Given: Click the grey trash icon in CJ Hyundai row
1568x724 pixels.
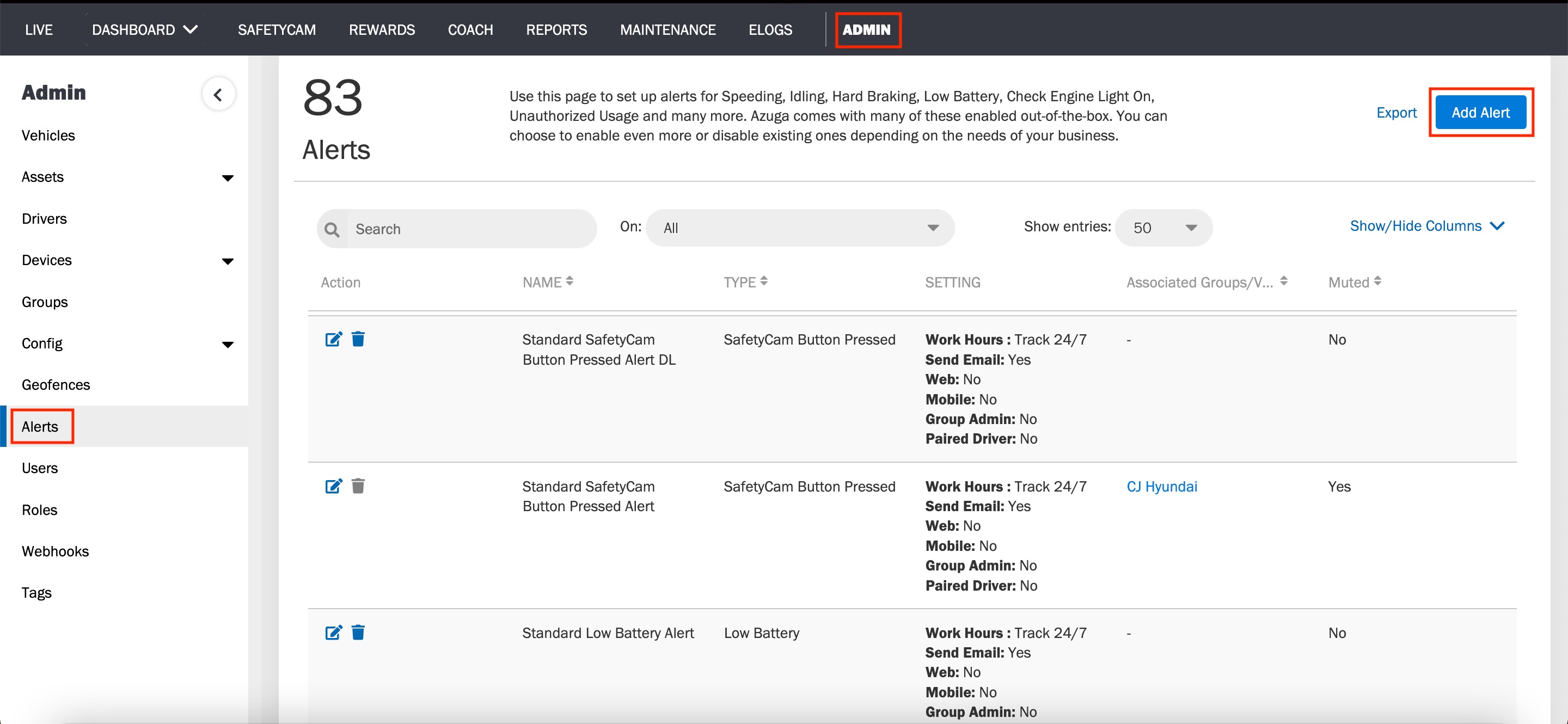Looking at the screenshot, I should 358,486.
